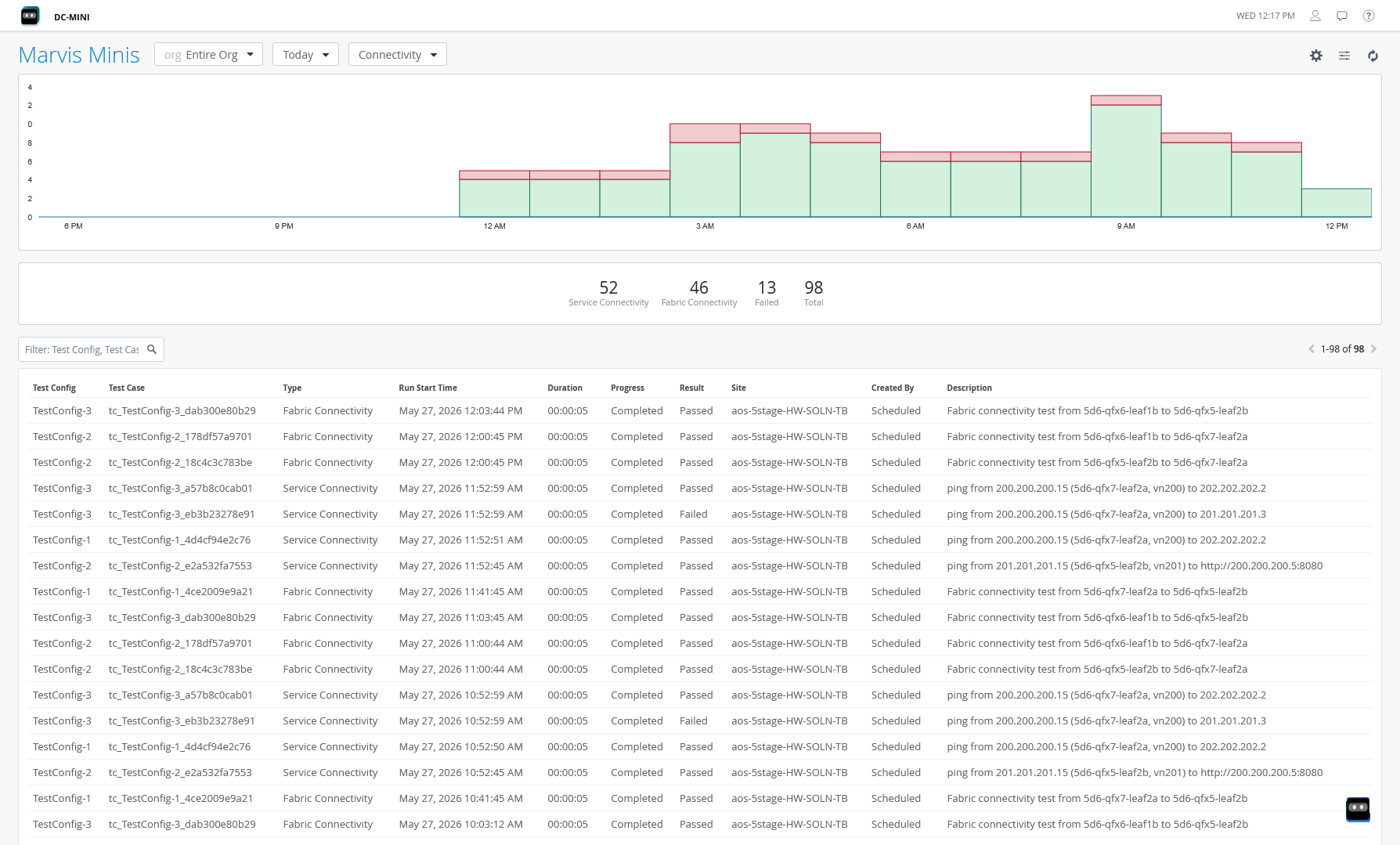The height and width of the screenshot is (845, 1400).
Task: Launch the Marvis chatbot assistant icon
Action: pyautogui.click(x=1358, y=809)
